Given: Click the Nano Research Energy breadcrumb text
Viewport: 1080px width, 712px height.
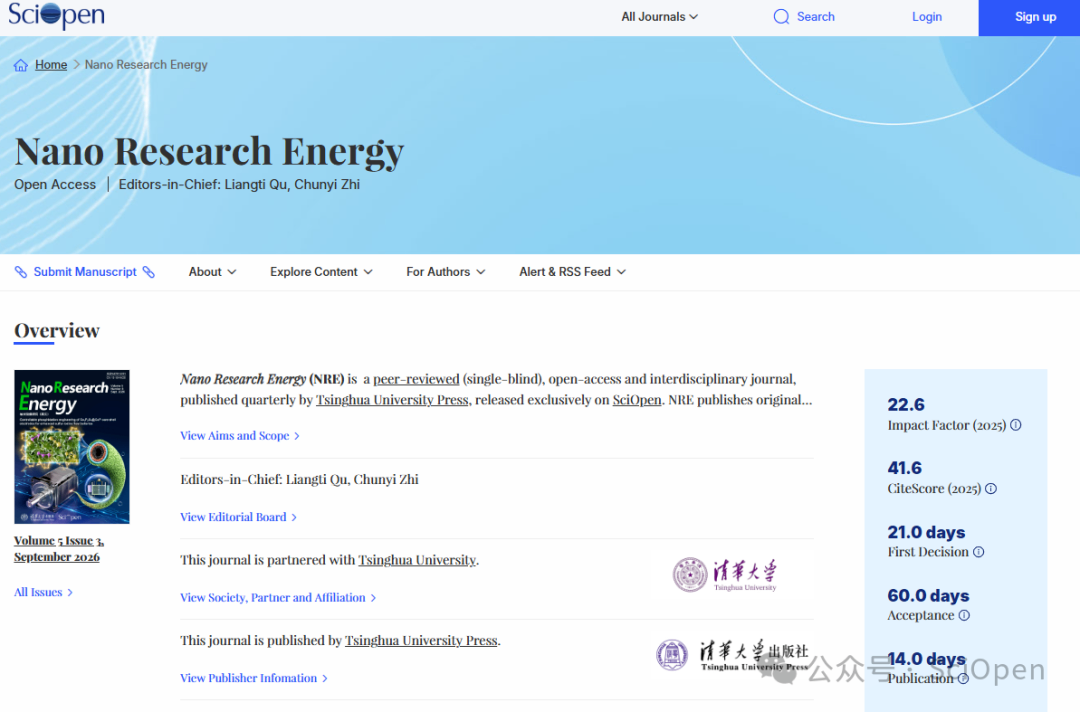Looking at the screenshot, I should (x=146, y=65).
